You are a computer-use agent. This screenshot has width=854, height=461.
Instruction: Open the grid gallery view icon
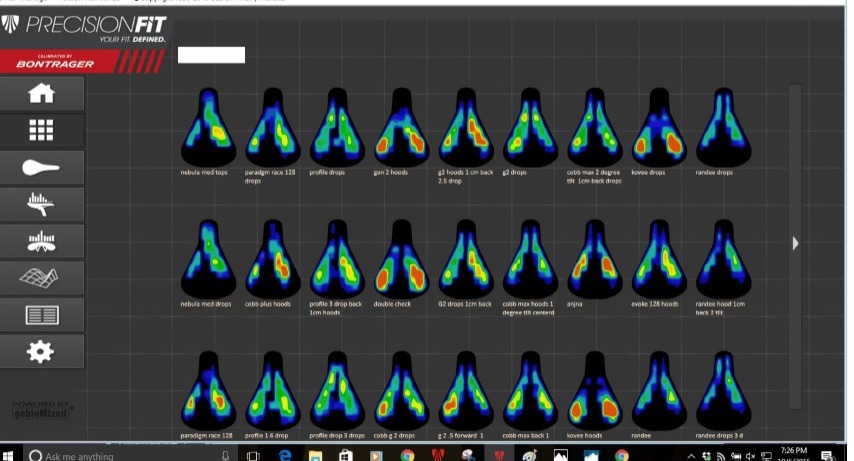42,130
